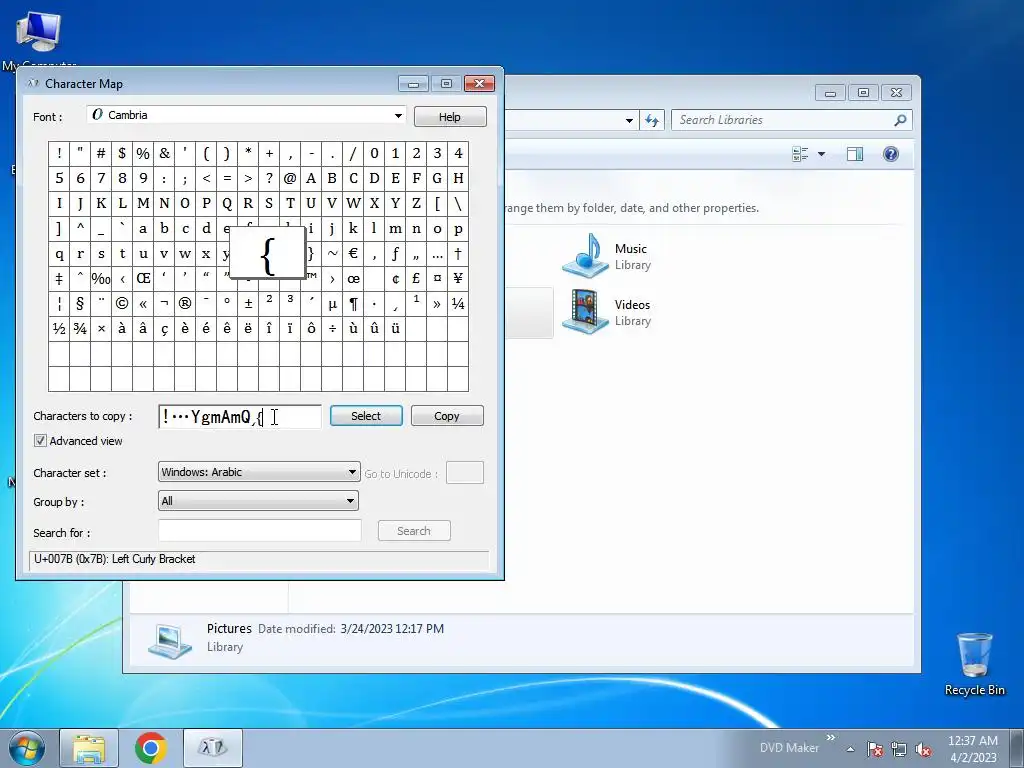Click the Change your view icon
Screen dimensions: 1024x768
[x=800, y=154]
